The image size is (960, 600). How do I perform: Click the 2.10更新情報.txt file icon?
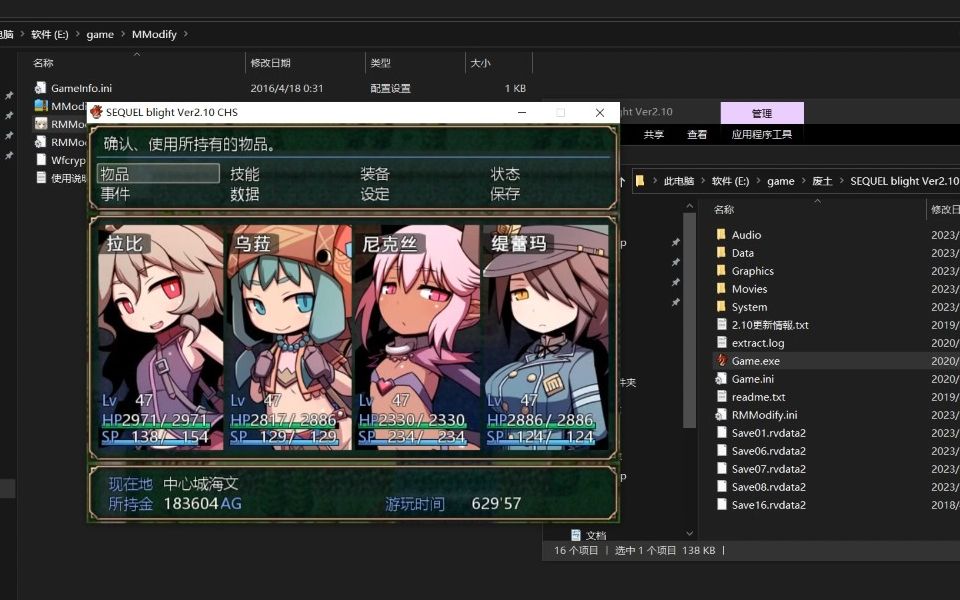tap(721, 325)
